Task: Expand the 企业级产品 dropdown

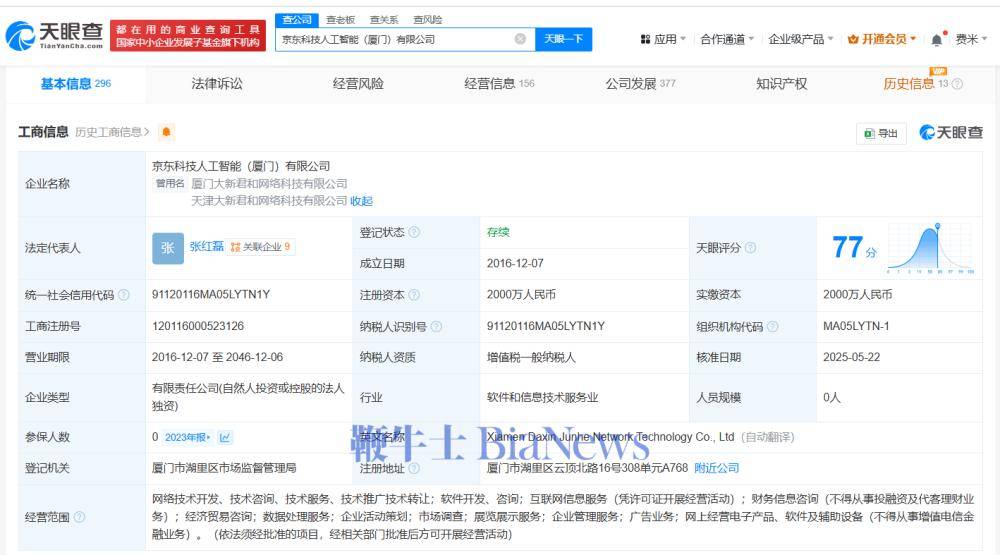Action: tap(801, 39)
